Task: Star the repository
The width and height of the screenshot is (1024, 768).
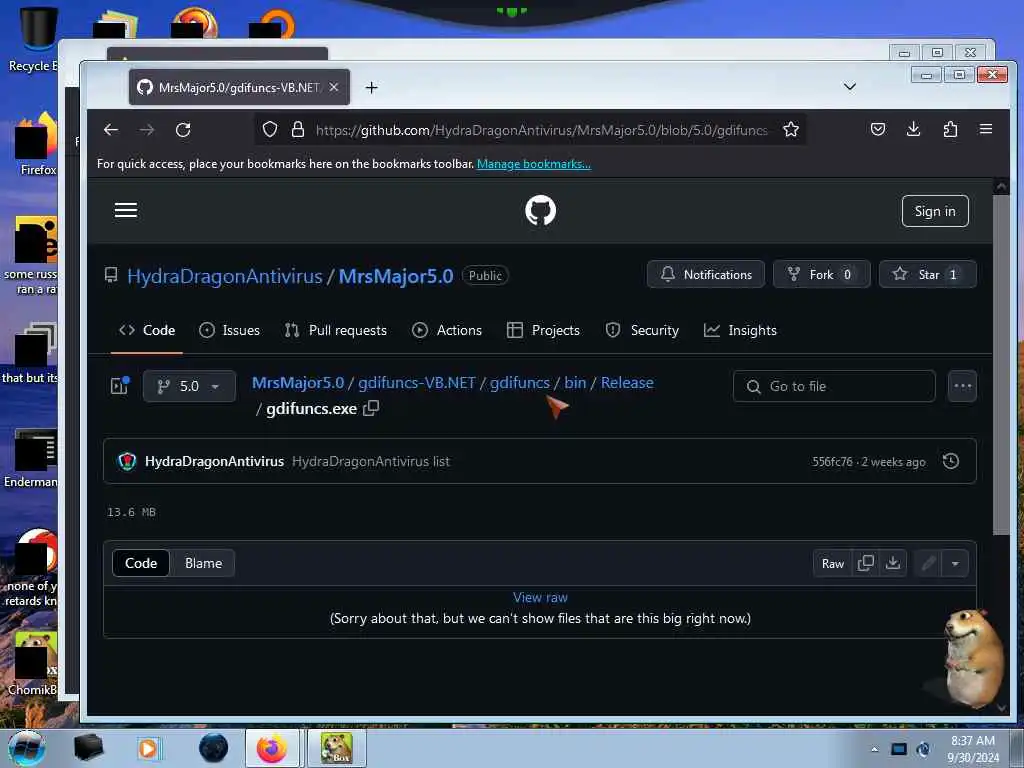Action: 927,274
